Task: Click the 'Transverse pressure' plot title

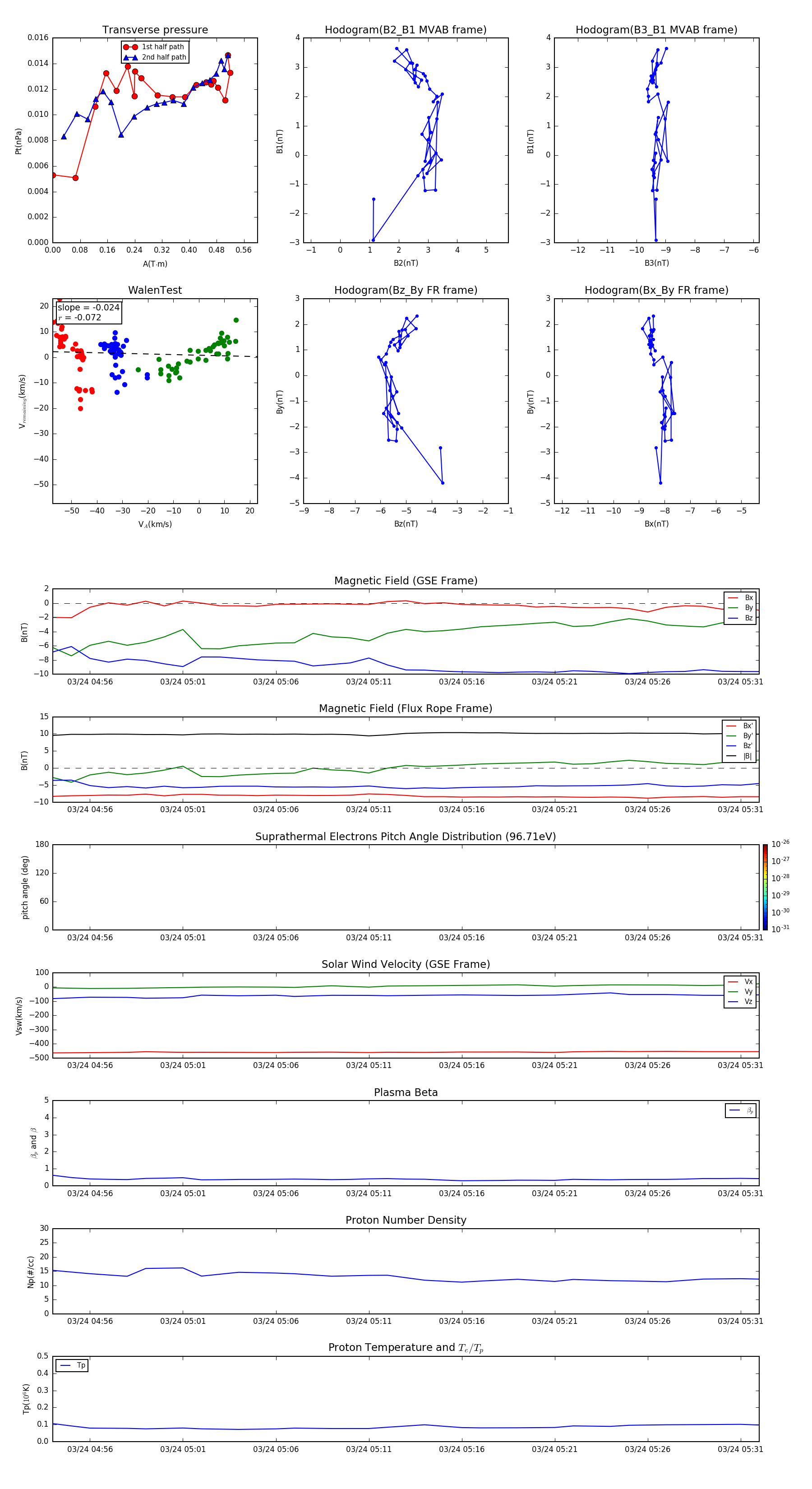Action: 155,29
